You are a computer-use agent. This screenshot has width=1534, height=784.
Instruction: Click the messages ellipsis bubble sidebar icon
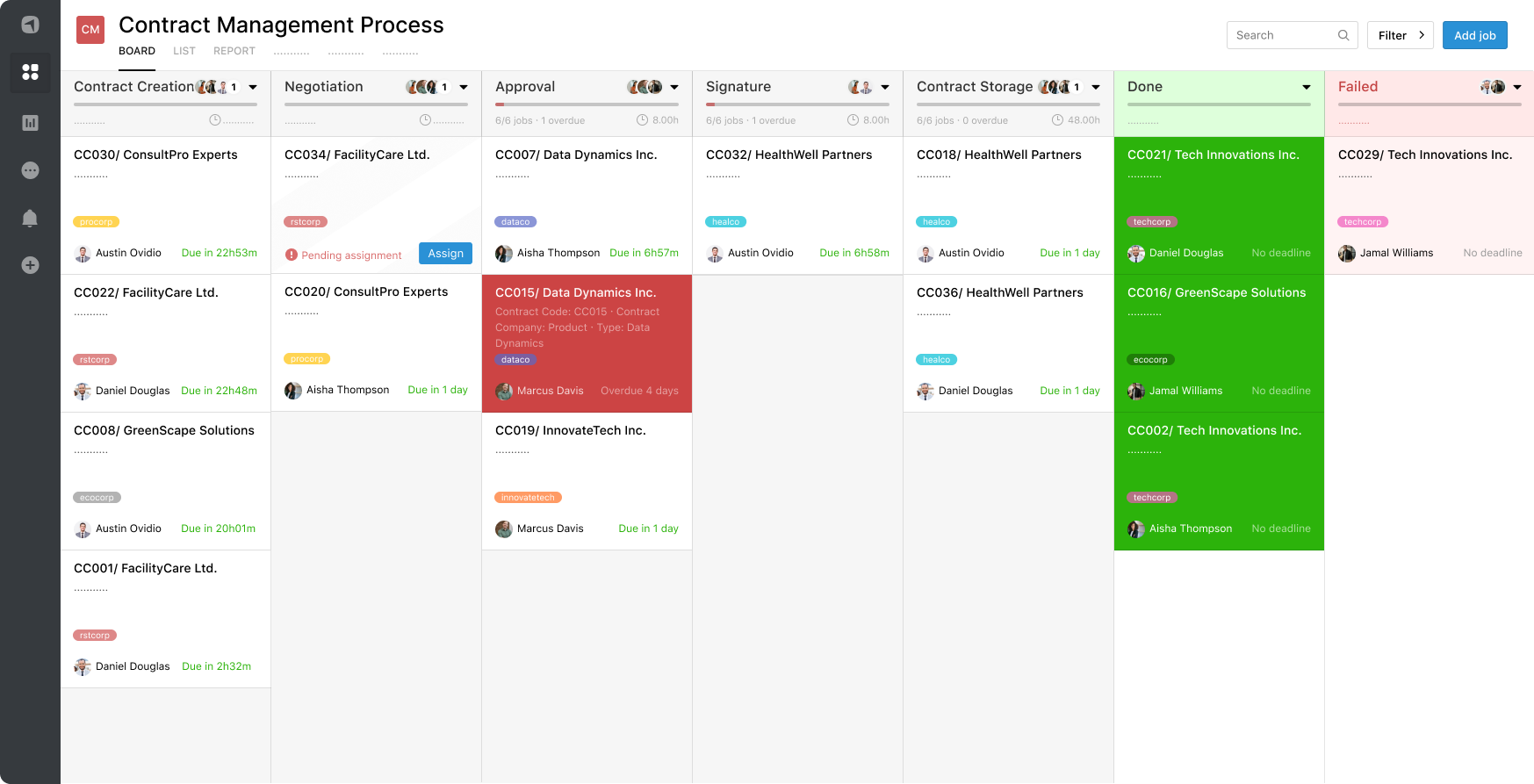coord(30,170)
